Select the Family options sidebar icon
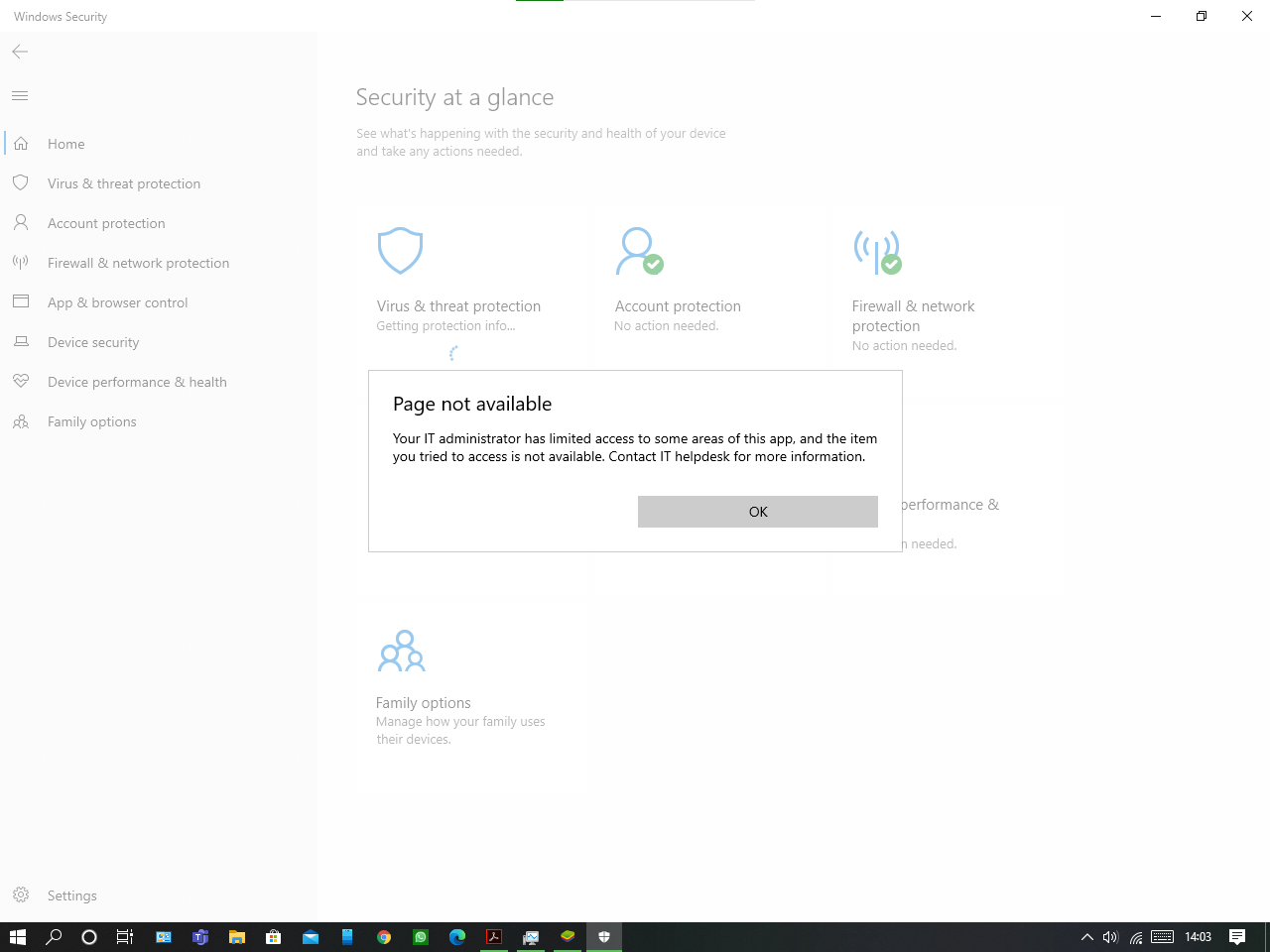The height and width of the screenshot is (952, 1270). point(21,421)
